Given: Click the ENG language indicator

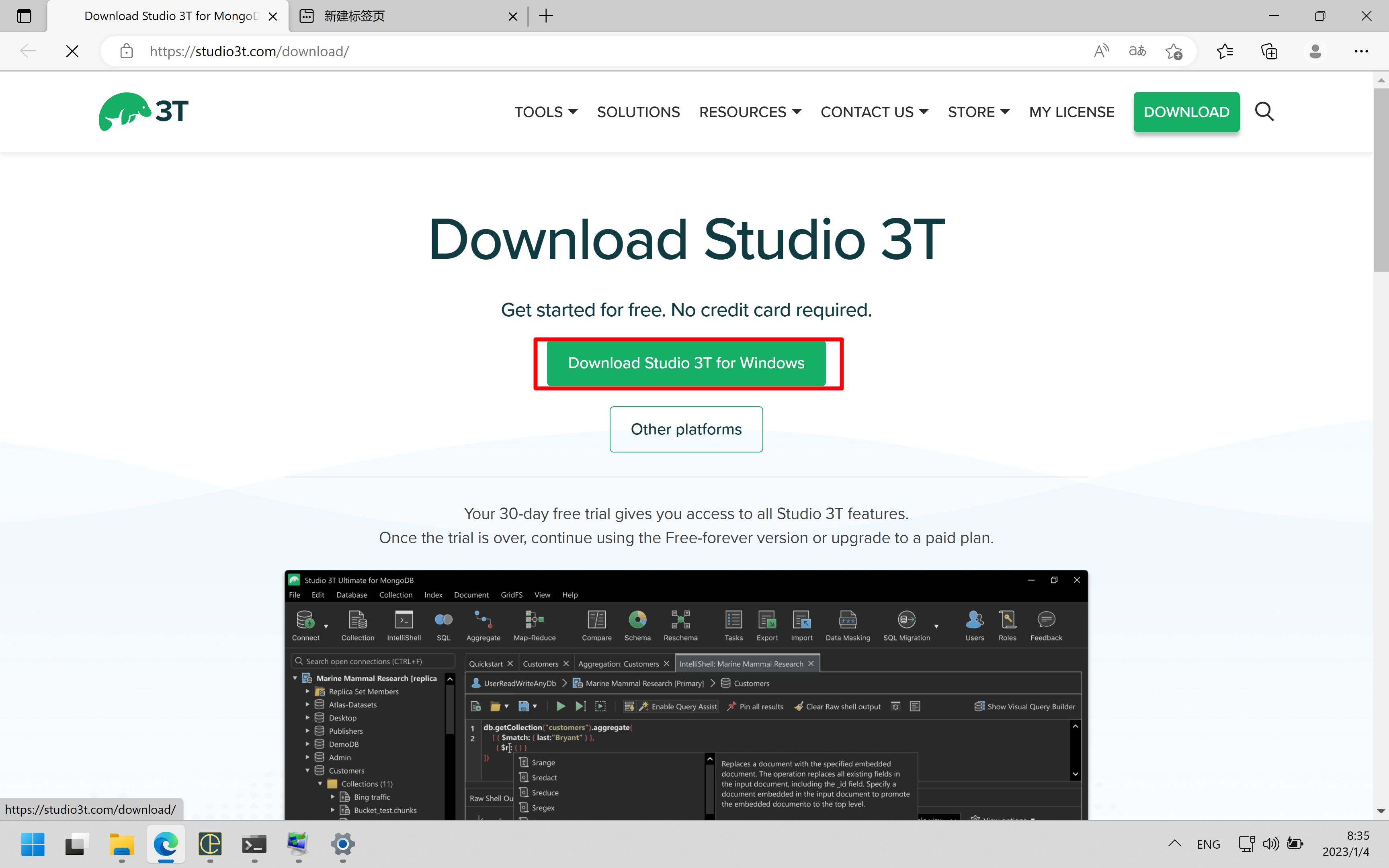Looking at the screenshot, I should (1208, 844).
